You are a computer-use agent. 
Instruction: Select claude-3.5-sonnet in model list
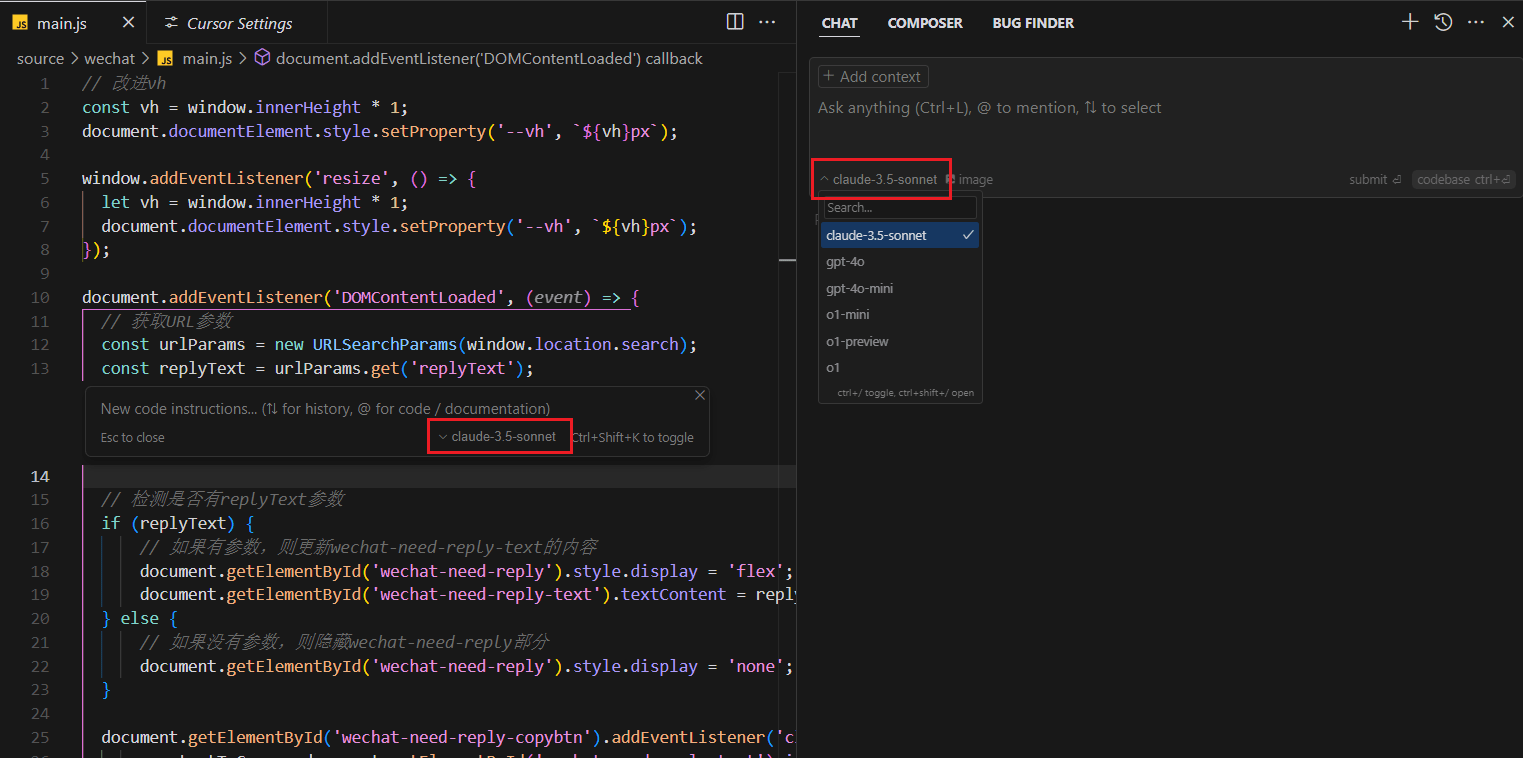pos(876,236)
